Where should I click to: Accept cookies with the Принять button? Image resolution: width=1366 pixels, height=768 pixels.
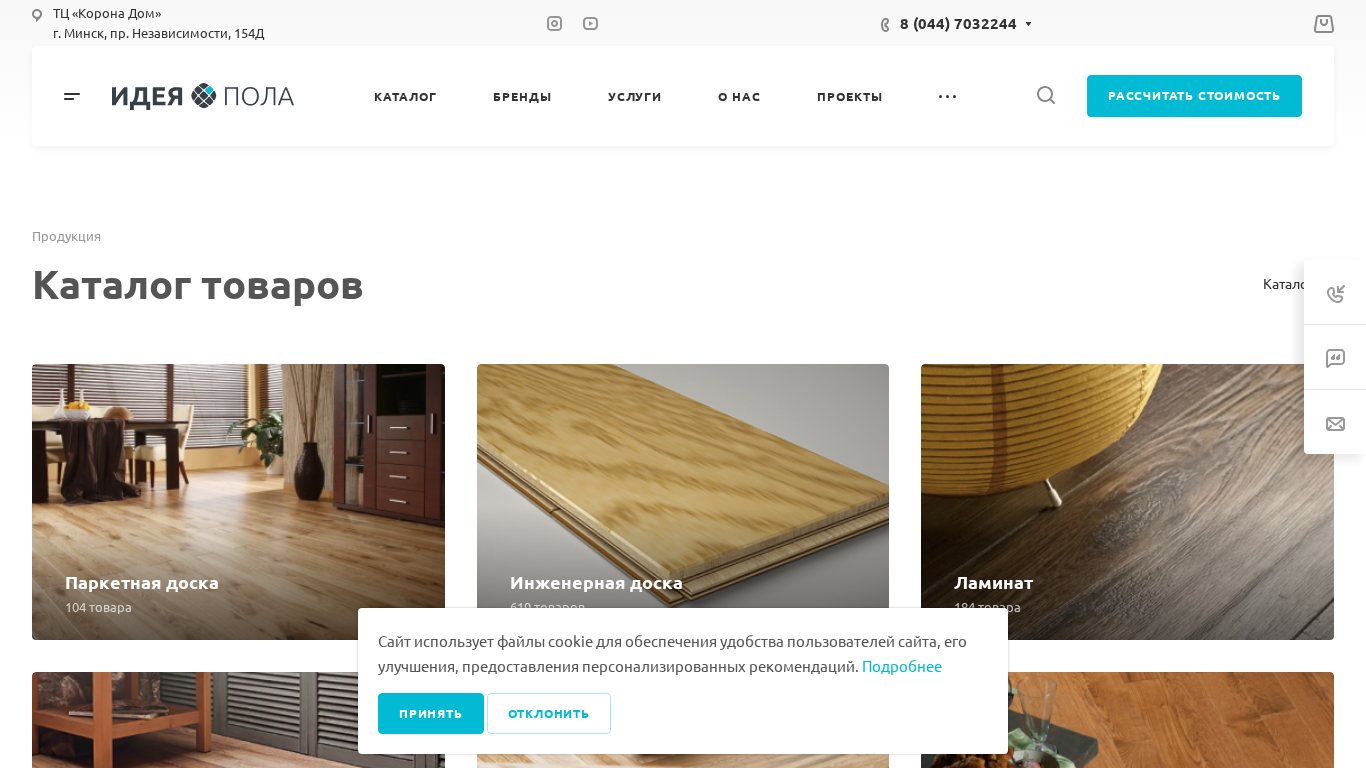(431, 714)
